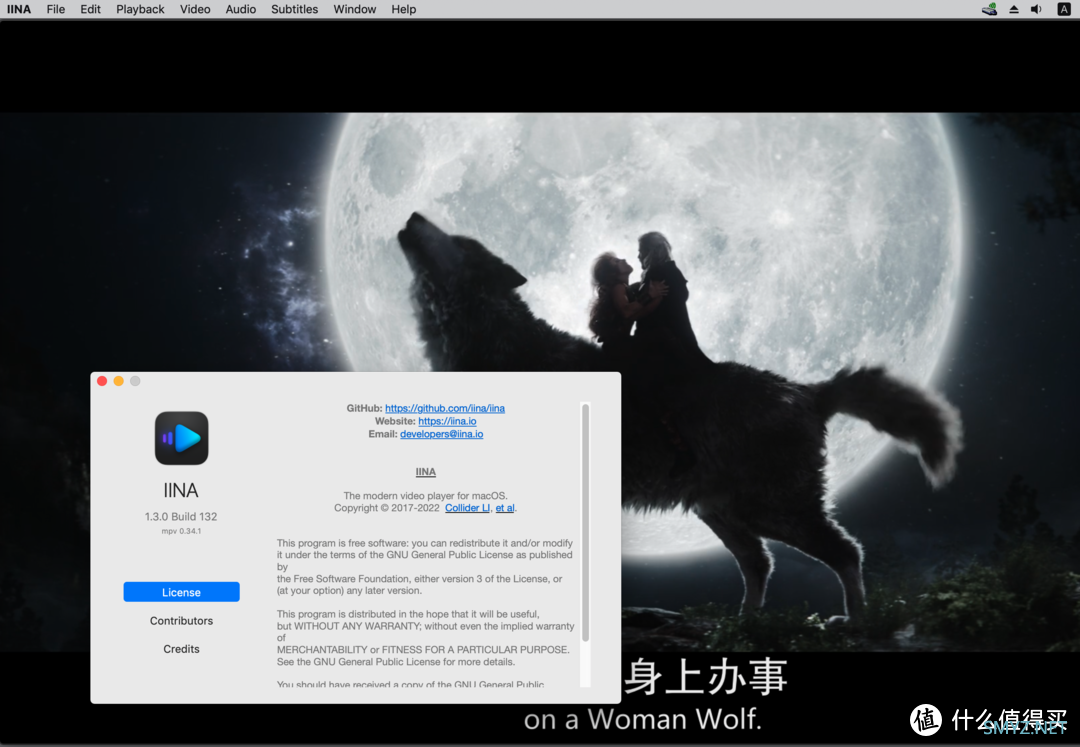Follow the Collider LI link

[x=467, y=508]
